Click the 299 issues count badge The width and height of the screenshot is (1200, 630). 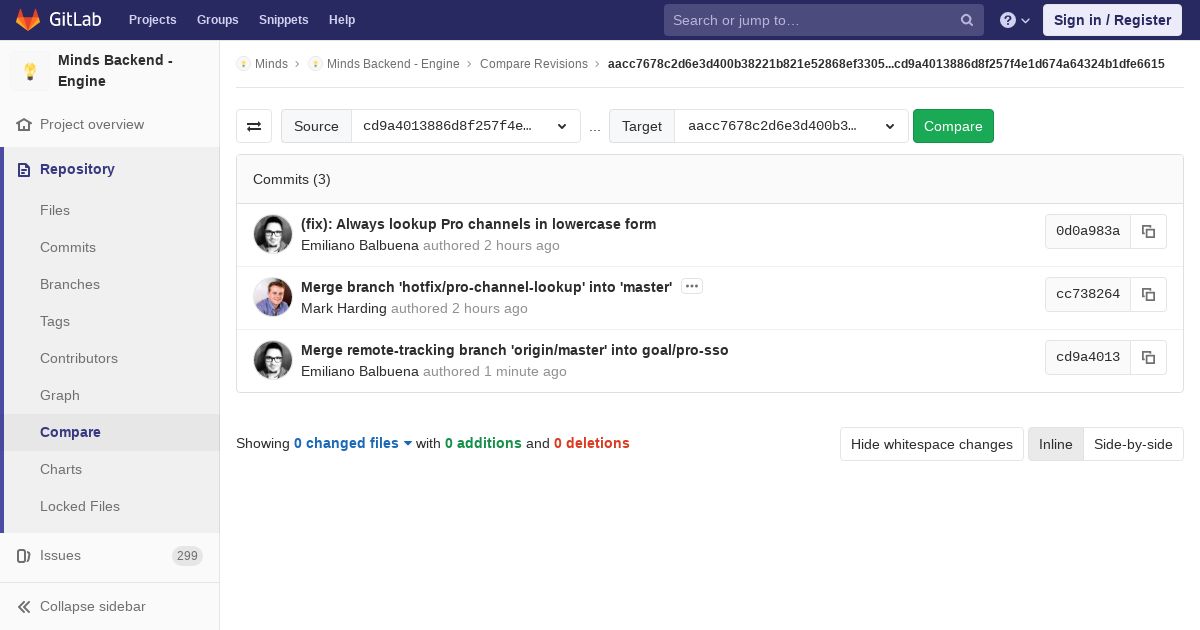(x=187, y=556)
